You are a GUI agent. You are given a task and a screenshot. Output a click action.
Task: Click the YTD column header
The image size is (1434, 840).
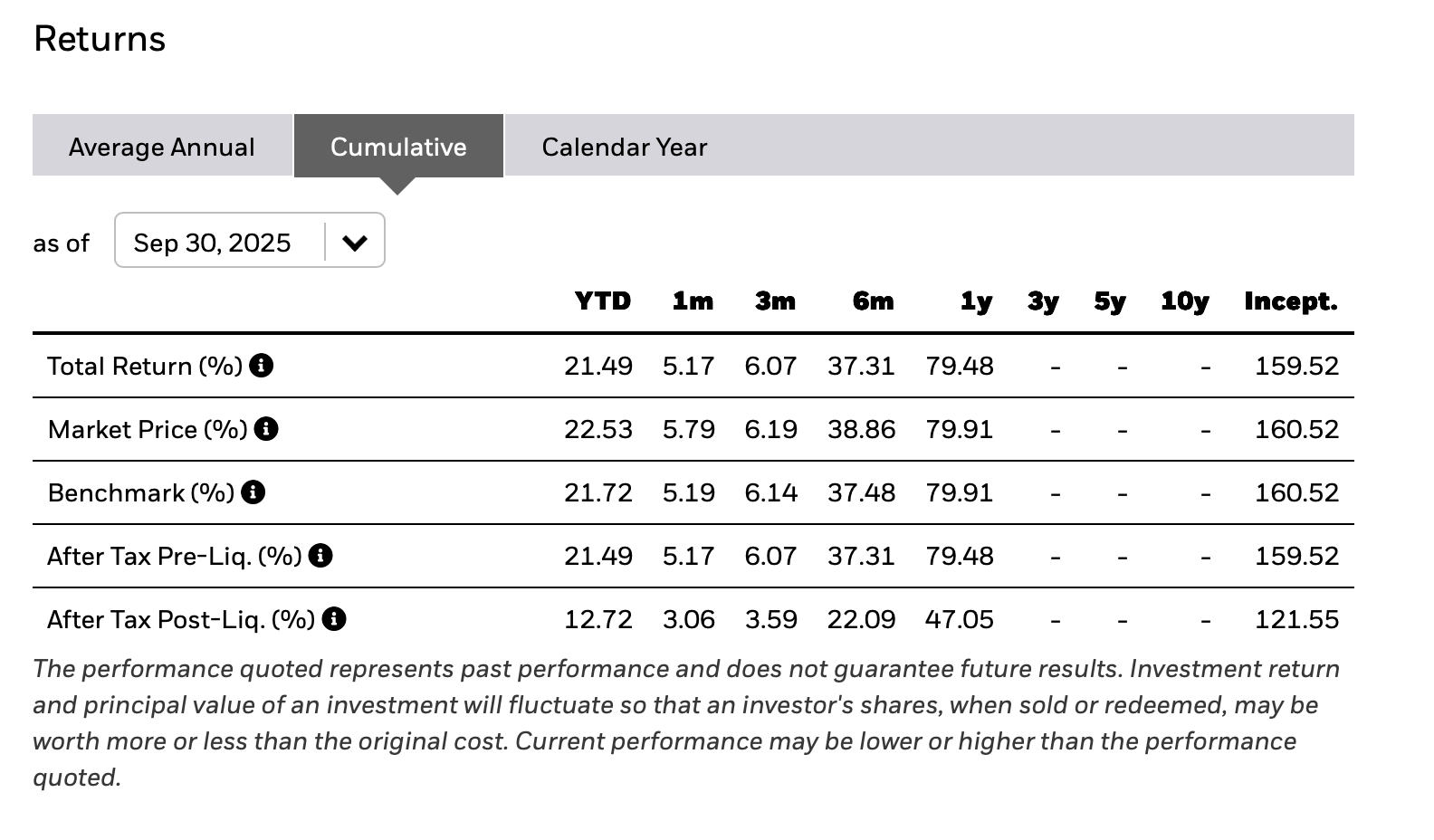[x=603, y=301]
